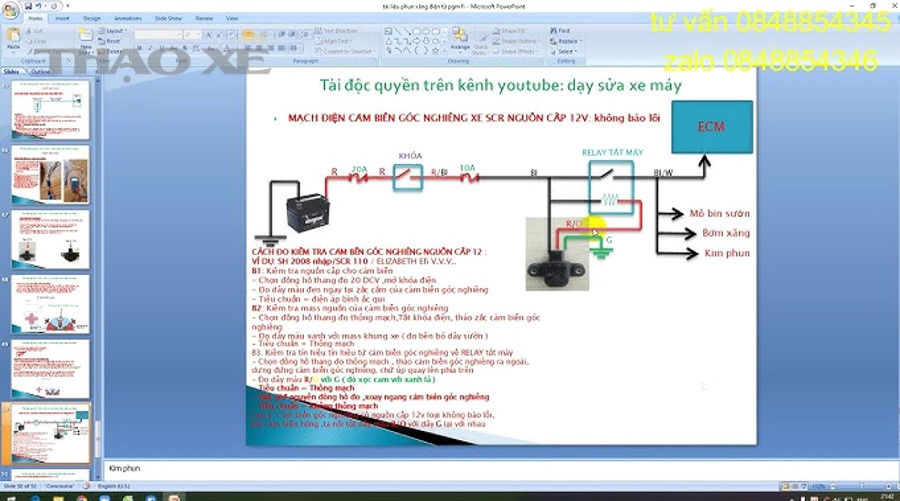Click the English (U.S.) language indicator

coord(113,486)
